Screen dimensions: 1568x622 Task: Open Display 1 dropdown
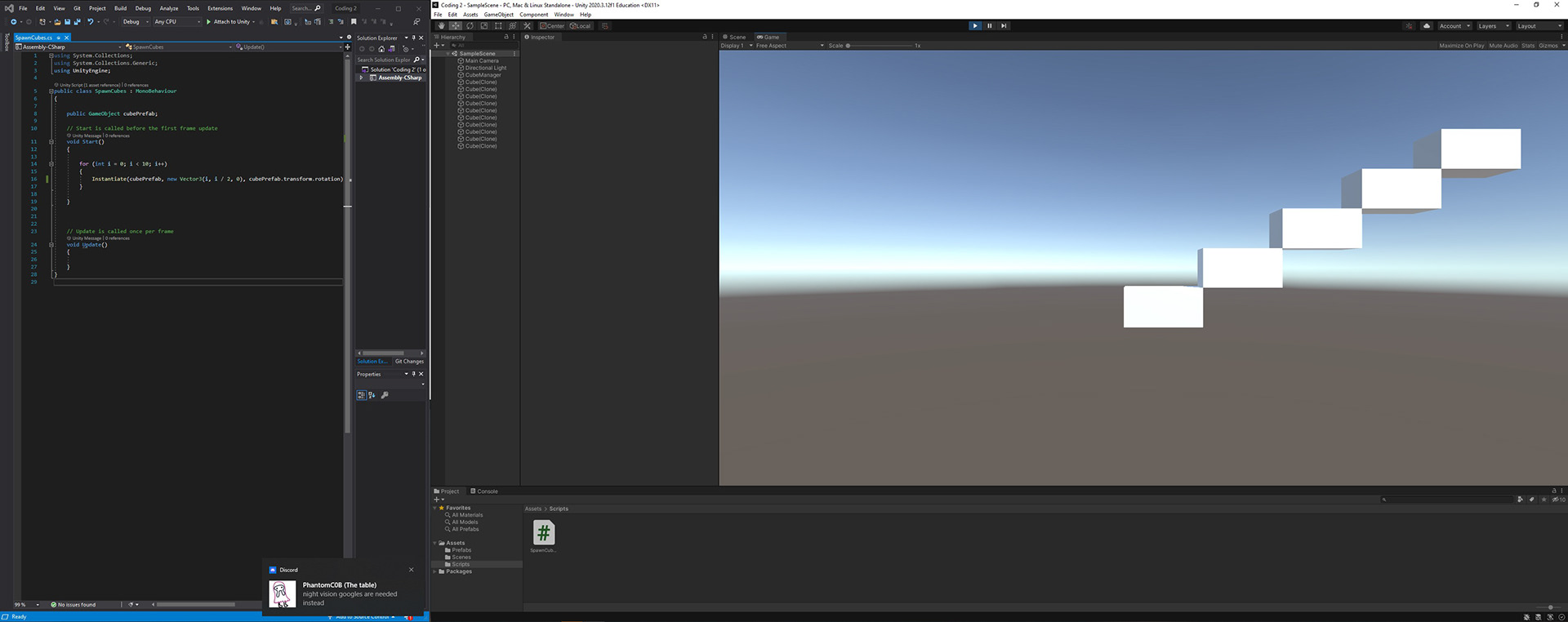[736, 46]
